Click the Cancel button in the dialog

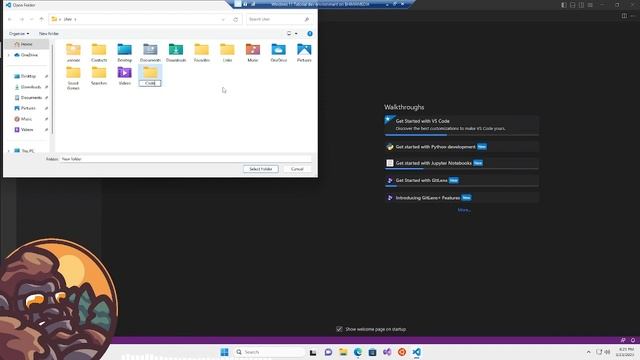(x=297, y=169)
